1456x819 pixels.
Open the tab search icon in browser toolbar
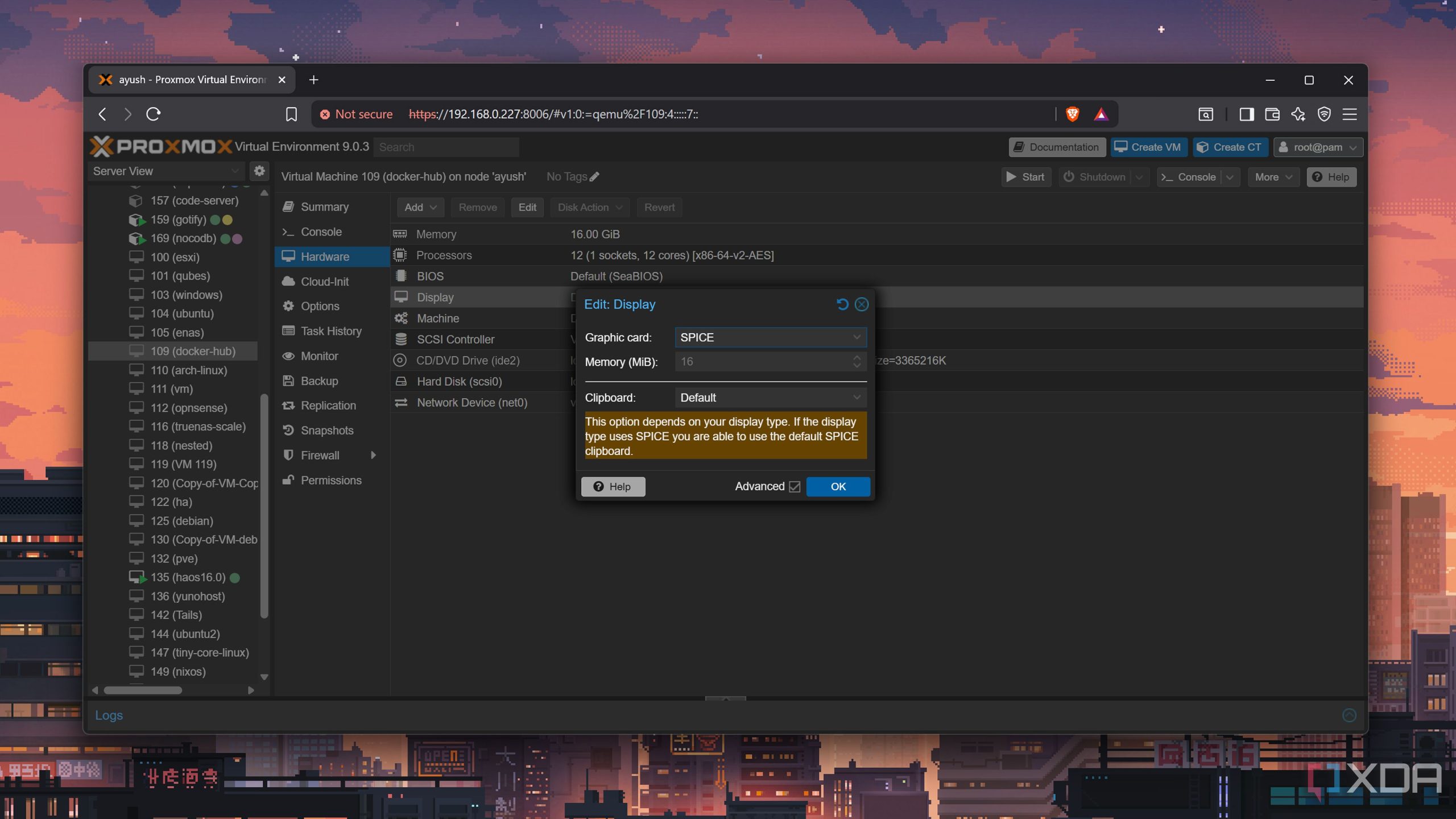point(1205,114)
